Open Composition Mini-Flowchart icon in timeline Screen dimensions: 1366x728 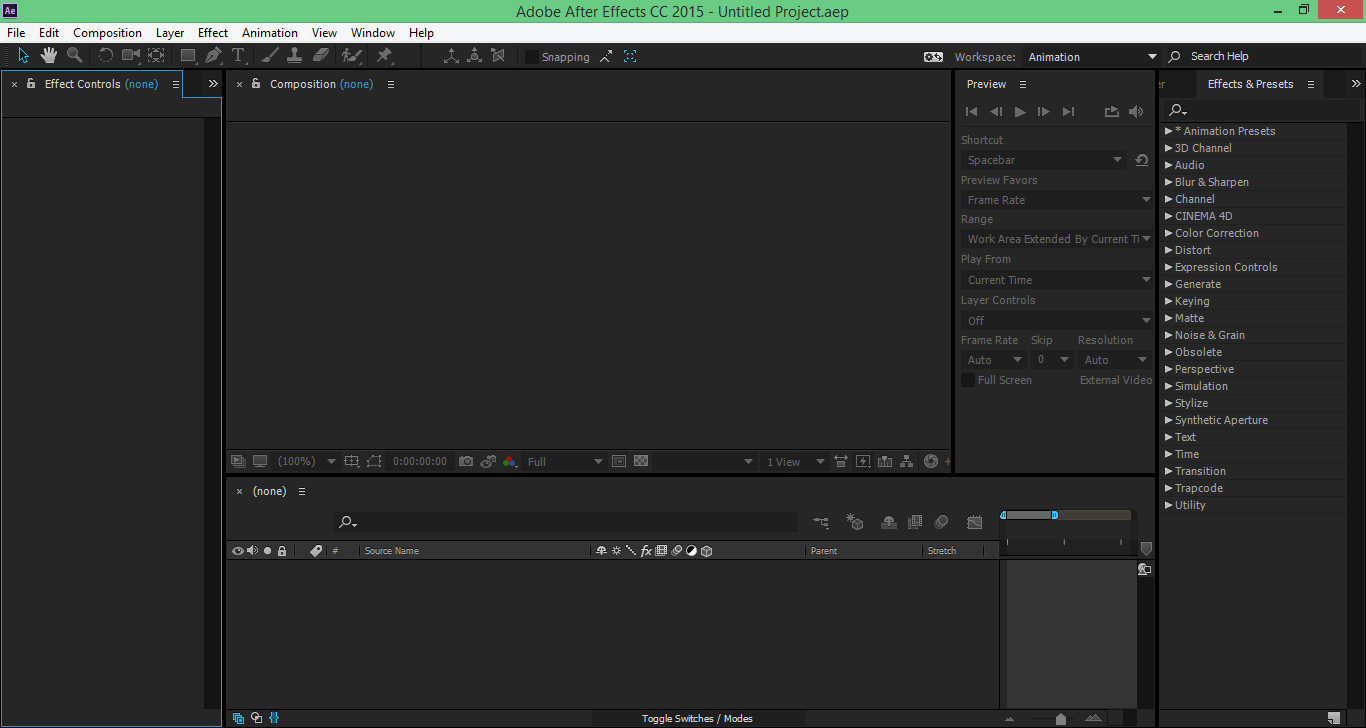(x=821, y=522)
